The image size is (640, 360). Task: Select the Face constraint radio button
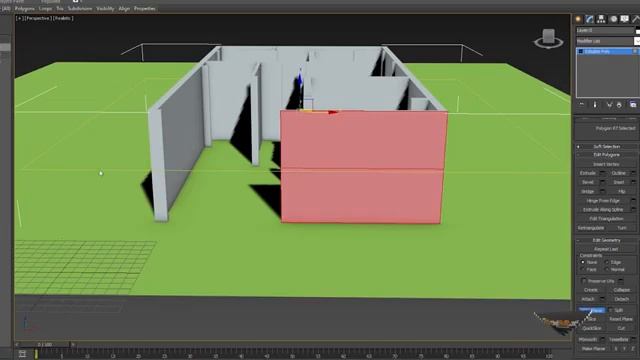point(582,269)
